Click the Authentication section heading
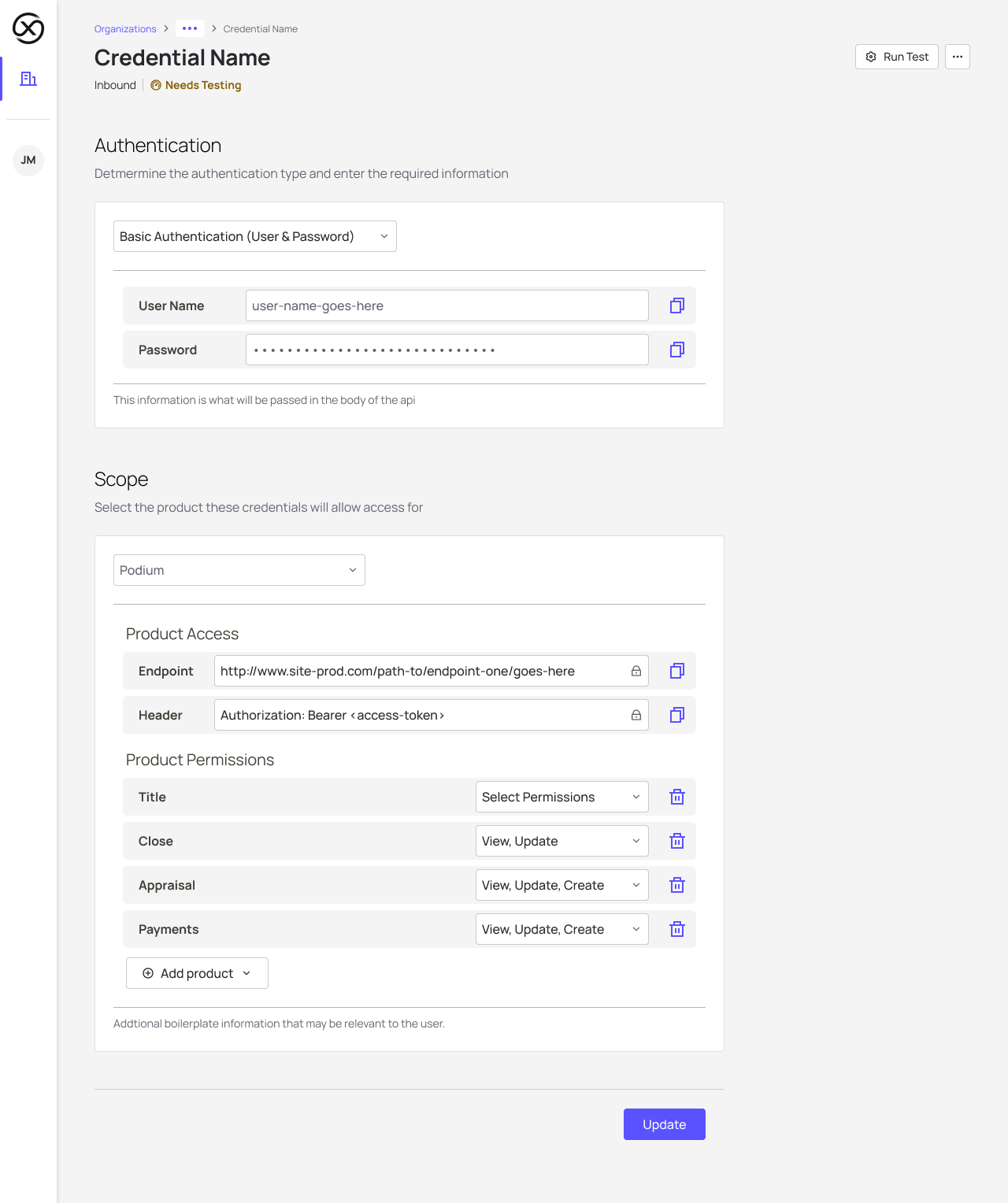The height and width of the screenshot is (1203, 1008). [158, 146]
